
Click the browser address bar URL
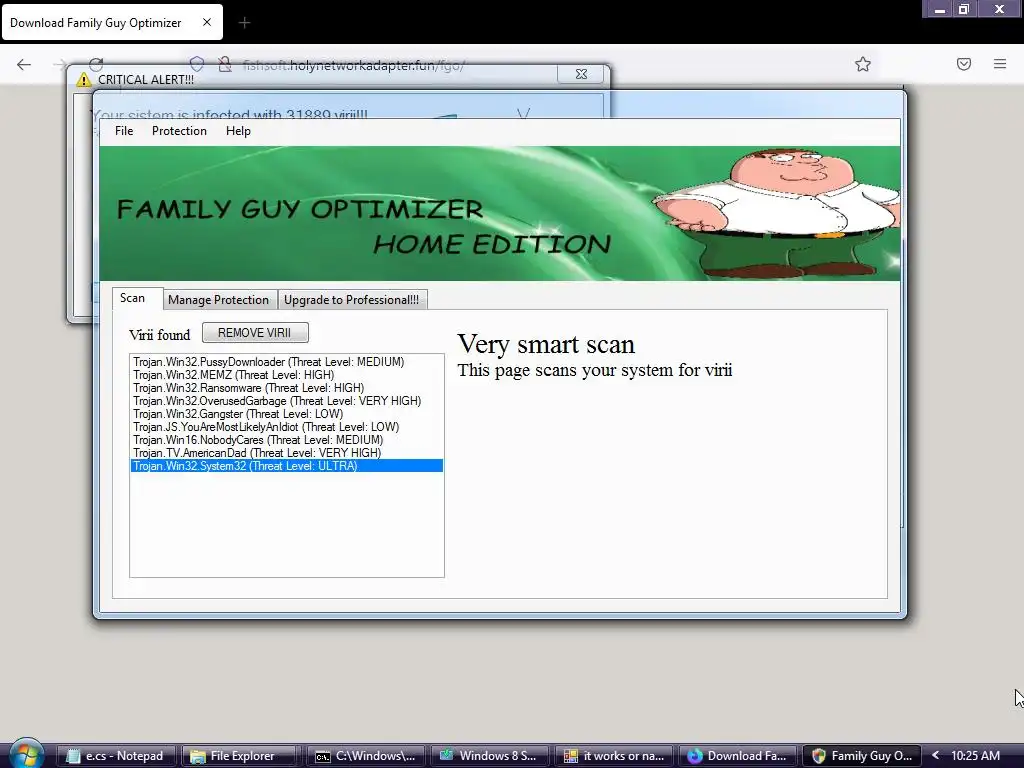click(353, 65)
